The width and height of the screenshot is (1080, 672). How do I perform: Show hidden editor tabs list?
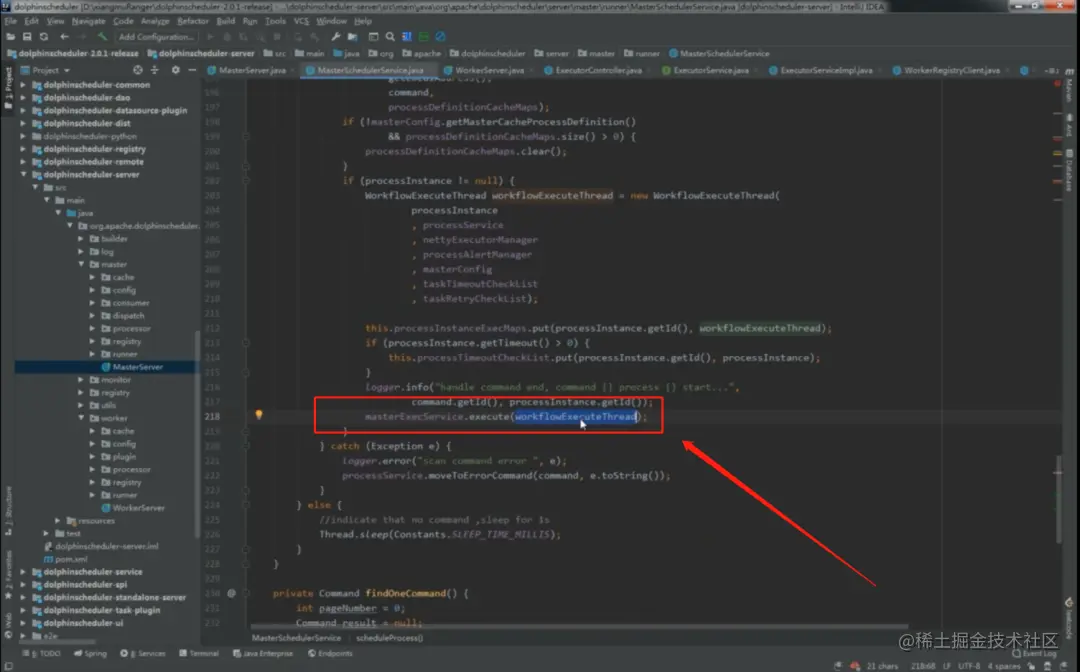tap(1051, 70)
